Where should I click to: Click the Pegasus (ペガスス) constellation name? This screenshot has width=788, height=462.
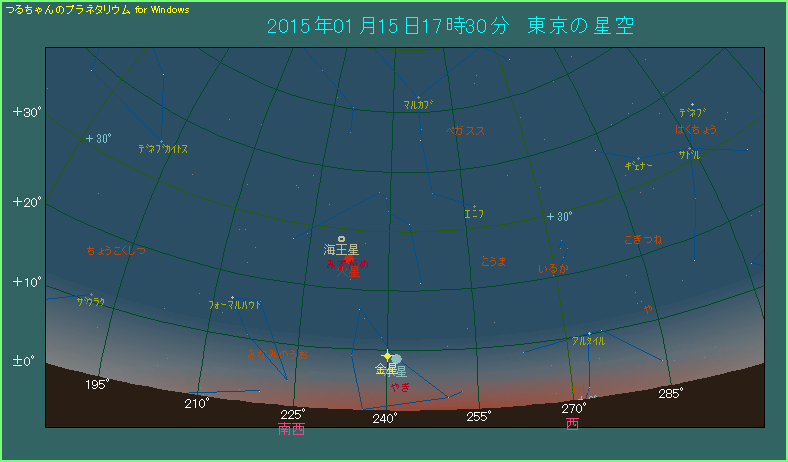click(465, 131)
